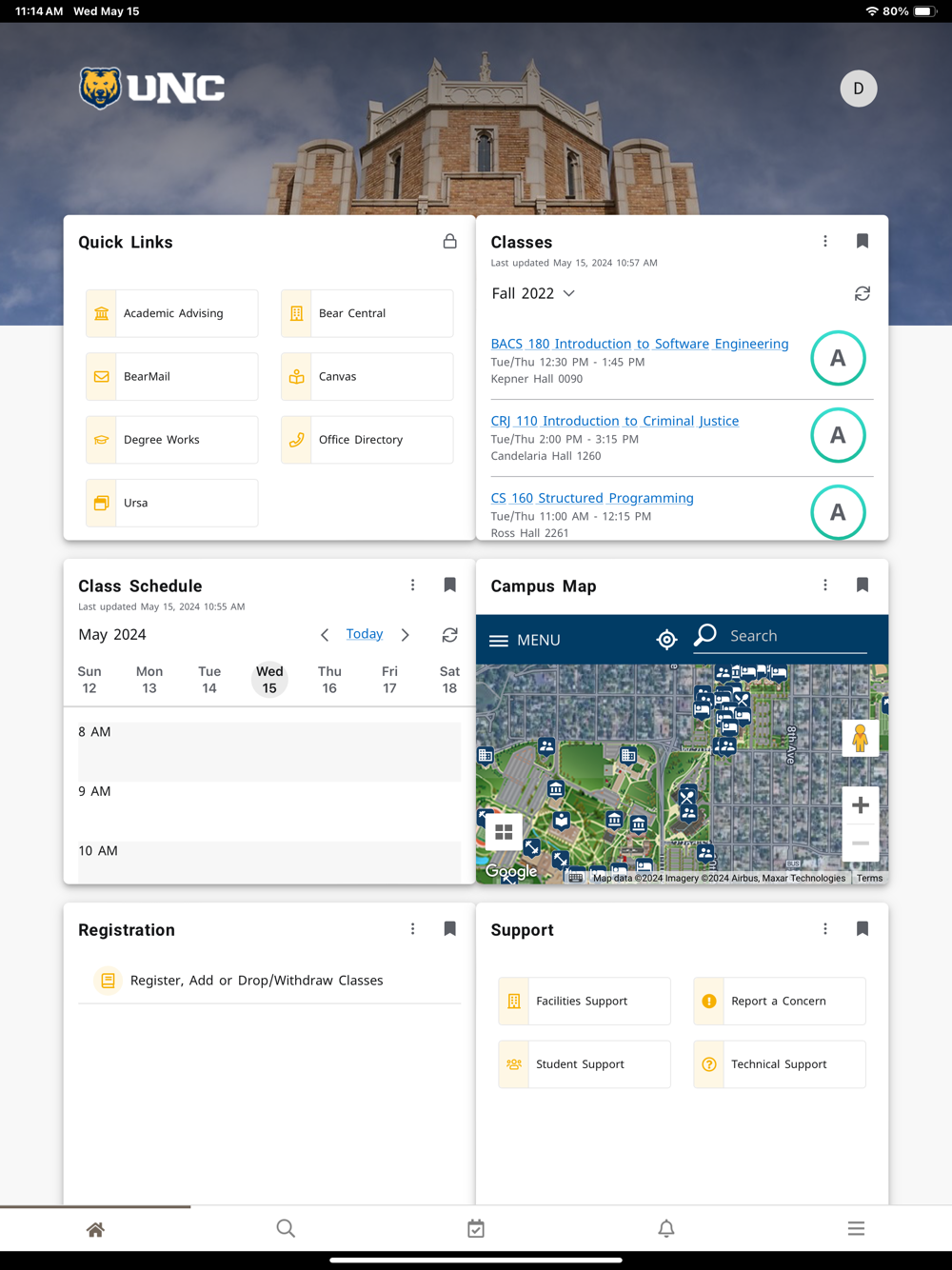Open calendar tab in bottom bar
Viewport: 952px width, 1270px height.
tap(476, 1229)
